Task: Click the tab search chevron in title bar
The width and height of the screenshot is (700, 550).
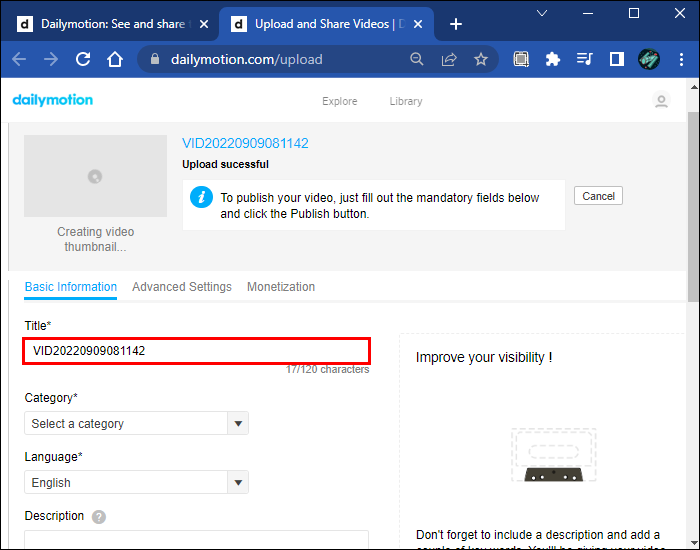Action: [x=542, y=13]
